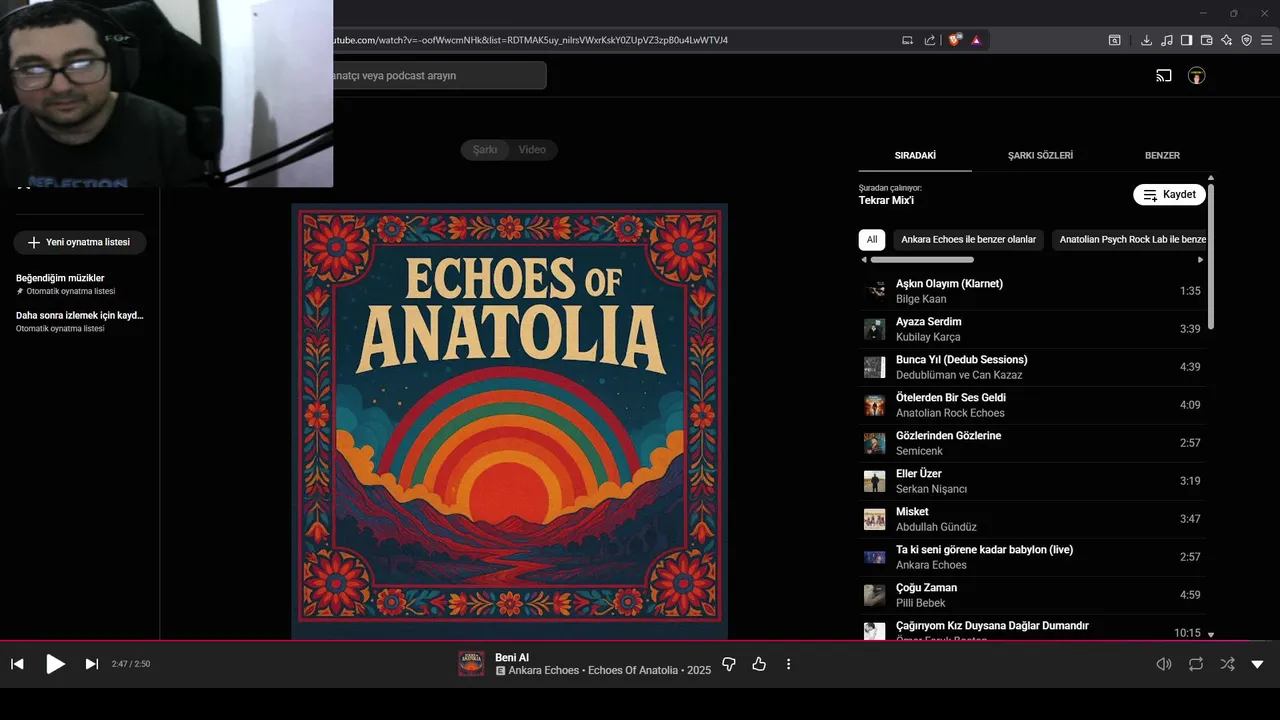Click the share page icon in address bar
Viewport: 1280px width, 720px height.
coord(930,40)
